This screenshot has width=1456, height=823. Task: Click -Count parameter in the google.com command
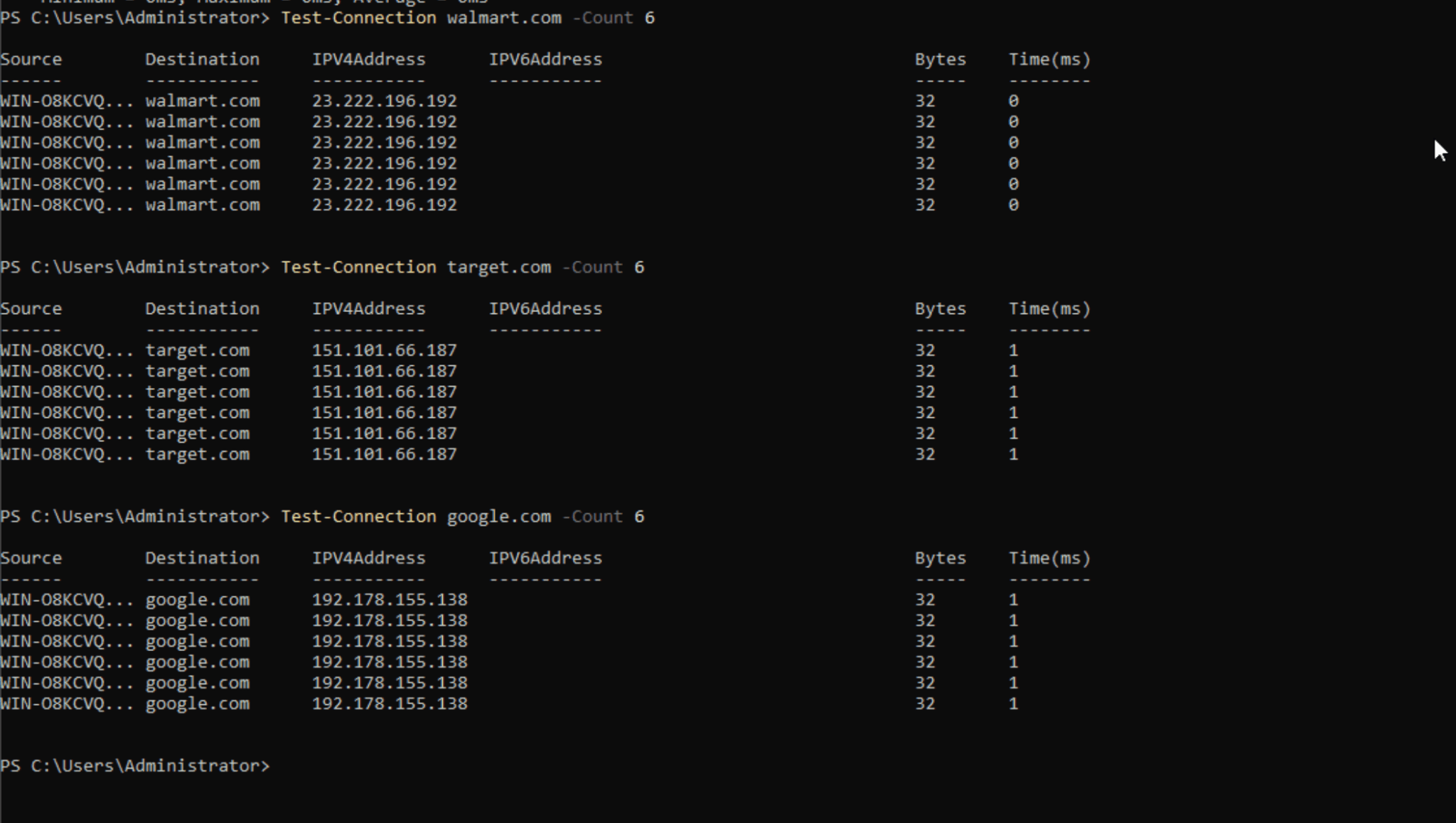592,517
